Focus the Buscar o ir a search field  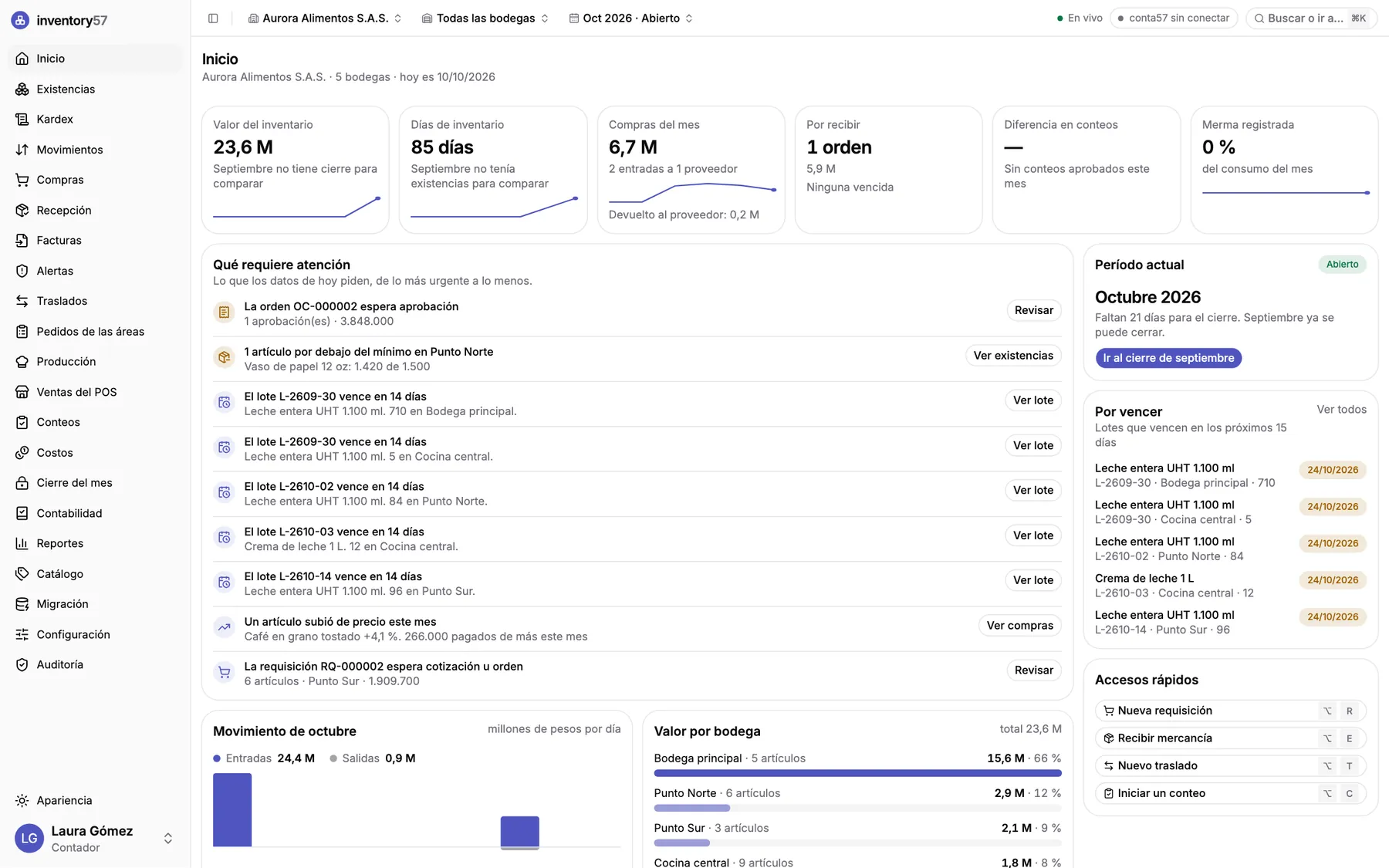[1311, 18]
